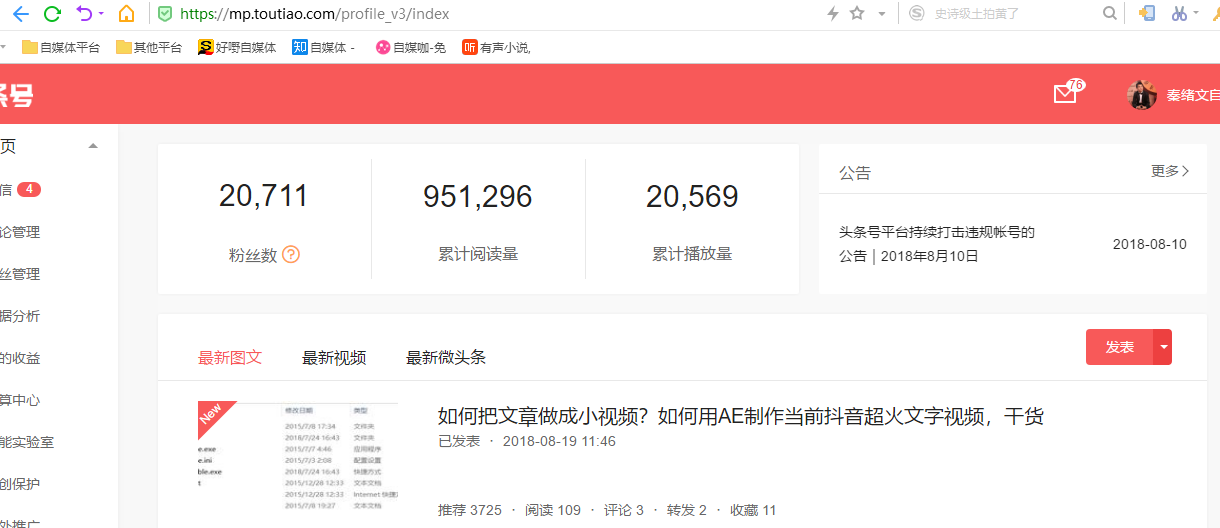The height and width of the screenshot is (528, 1220).
Task: Switch to the 最新微头条 tab
Action: [x=446, y=358]
